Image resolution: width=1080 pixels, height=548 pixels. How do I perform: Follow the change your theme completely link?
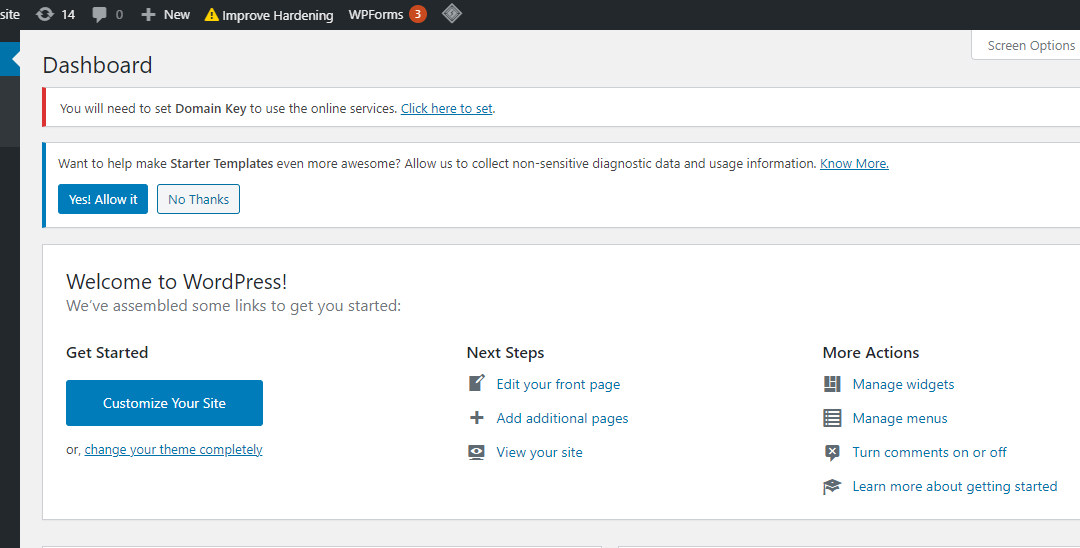174,450
